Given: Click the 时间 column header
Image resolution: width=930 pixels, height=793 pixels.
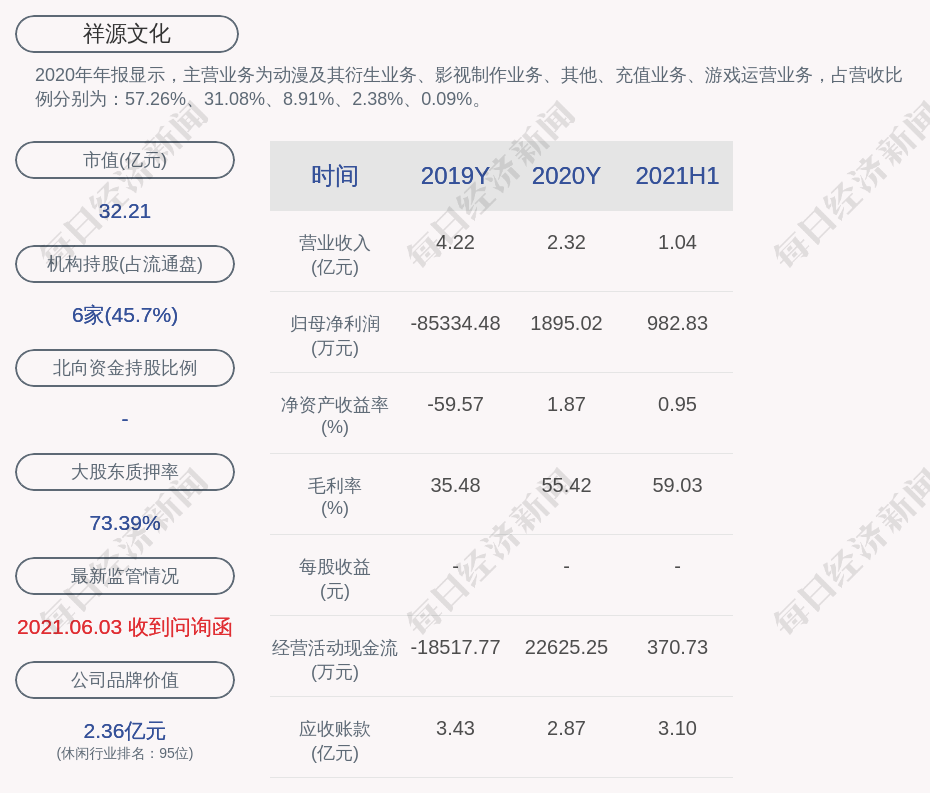Looking at the screenshot, I should pyautogui.click(x=335, y=176).
